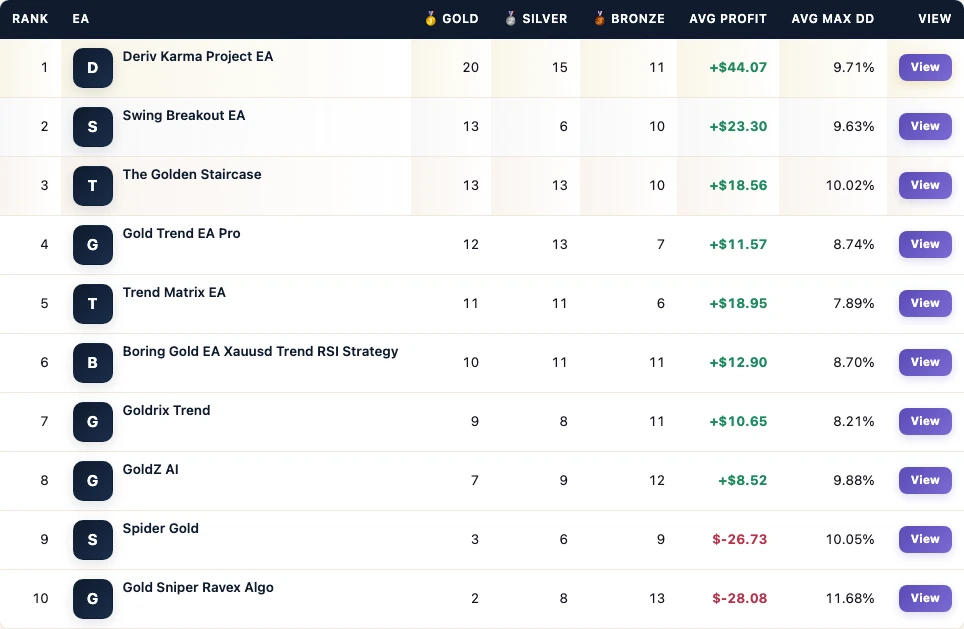Open View for Spider Gold
Screen dimensions: 964x629
(925, 539)
